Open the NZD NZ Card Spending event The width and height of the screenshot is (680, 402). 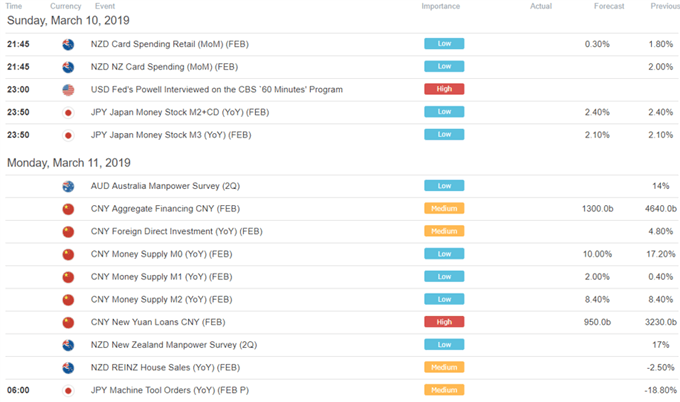point(164,67)
